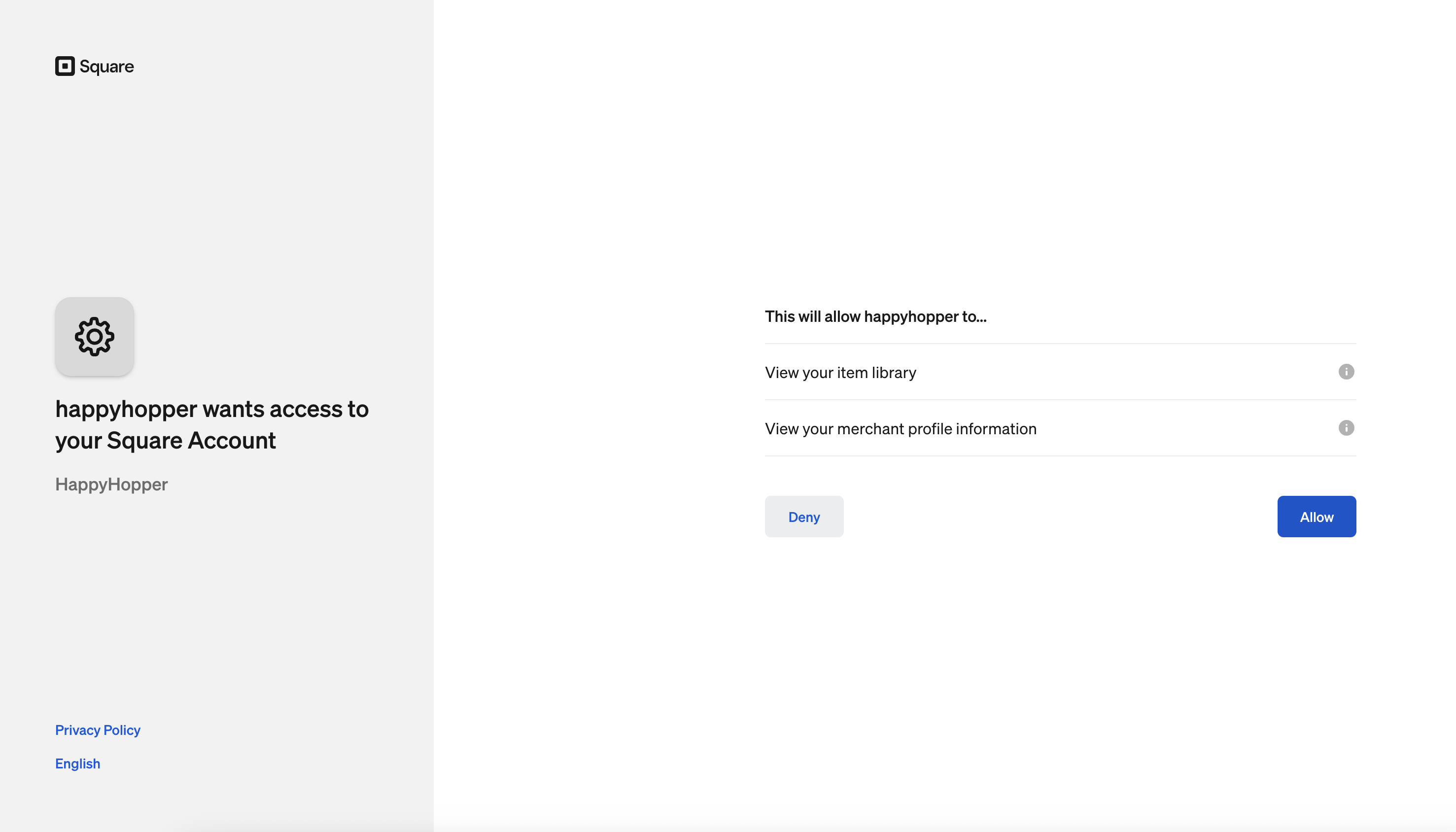Open info icon for merchant profile permission
Screen dimensions: 1456x832
click(1346, 428)
